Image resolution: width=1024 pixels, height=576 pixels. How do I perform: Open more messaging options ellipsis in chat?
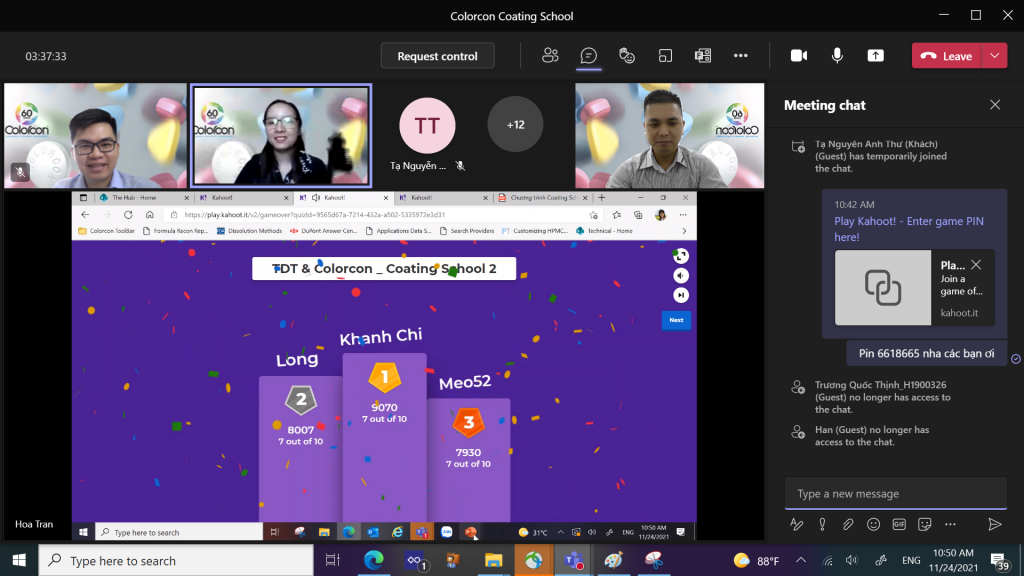point(950,524)
